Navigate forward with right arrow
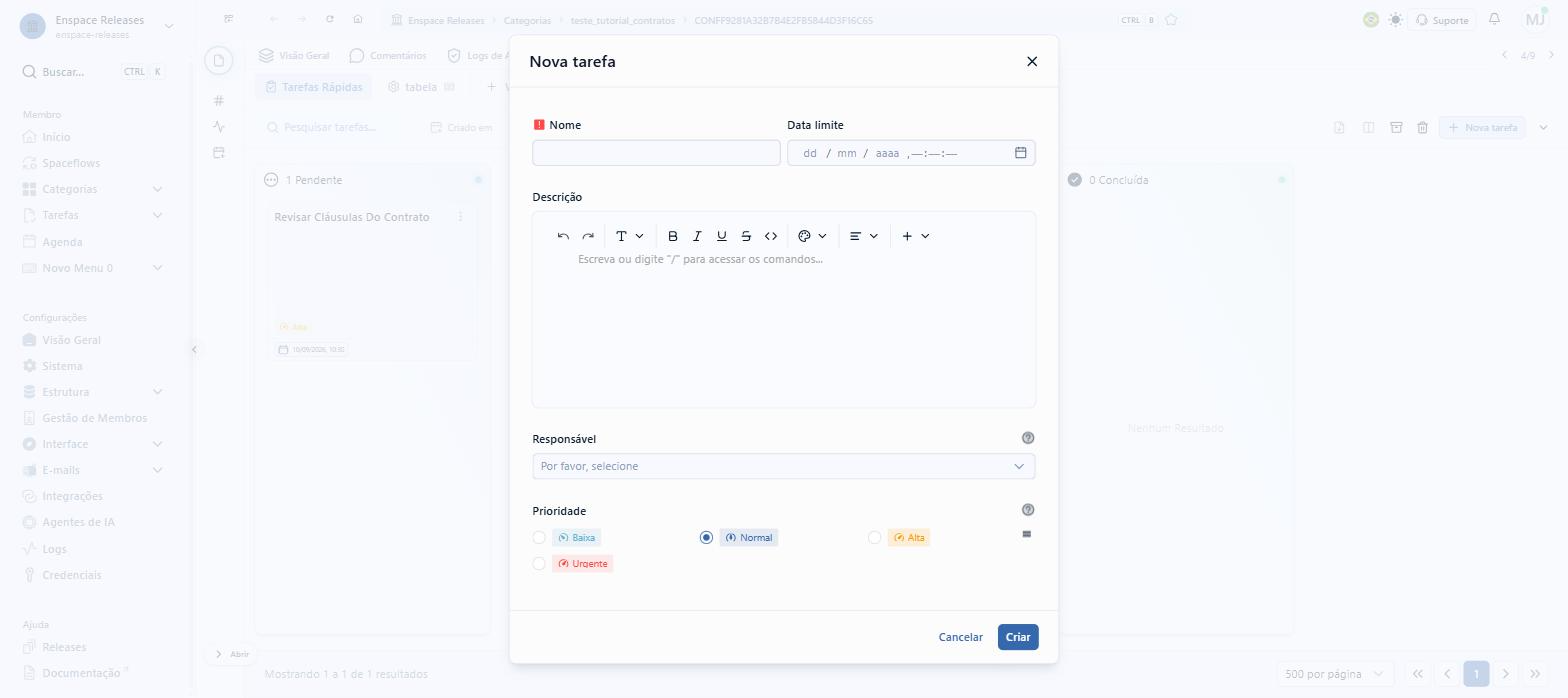The height and width of the screenshot is (698, 1568). [302, 19]
